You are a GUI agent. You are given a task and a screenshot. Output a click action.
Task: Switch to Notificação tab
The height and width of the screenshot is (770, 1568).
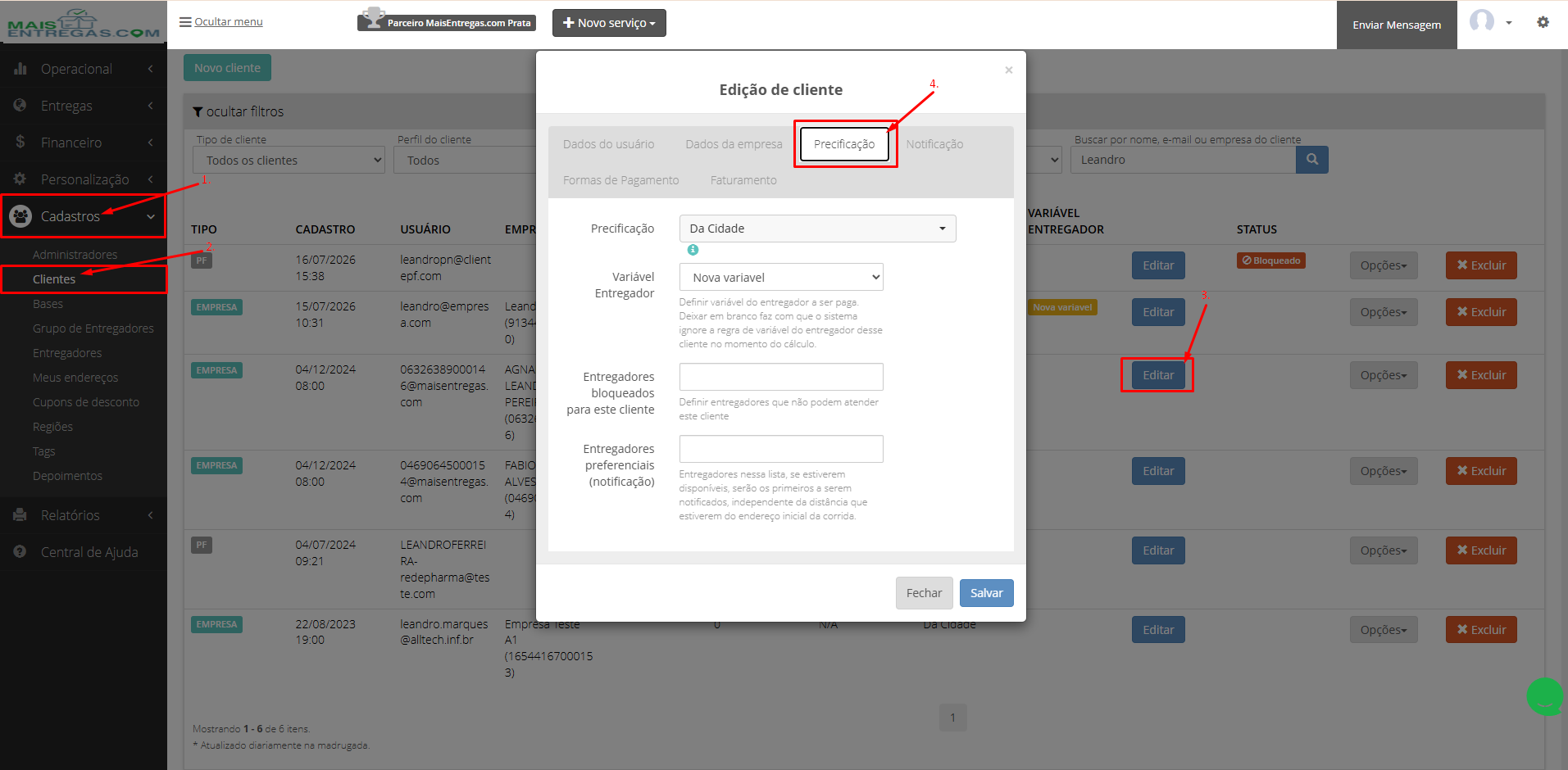pos(934,144)
